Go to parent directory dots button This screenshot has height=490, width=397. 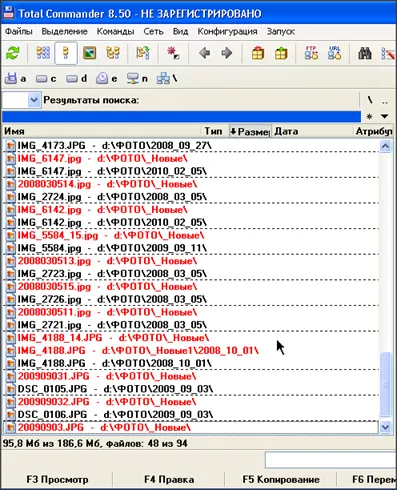tap(385, 100)
